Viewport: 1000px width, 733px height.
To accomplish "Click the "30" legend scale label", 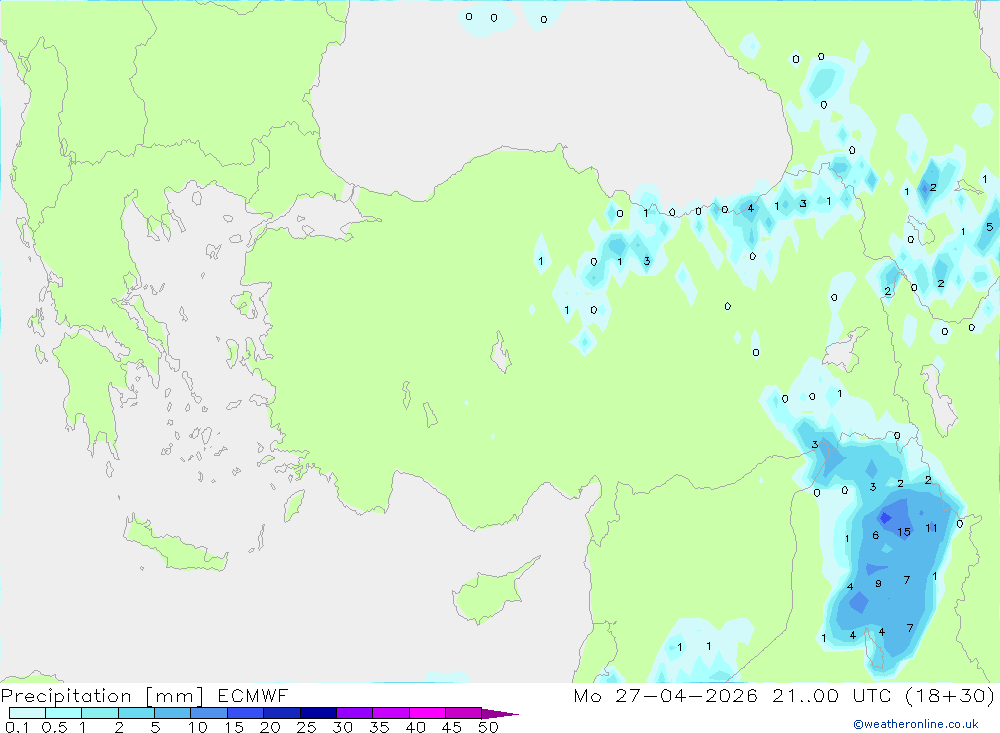I will 343,727.
